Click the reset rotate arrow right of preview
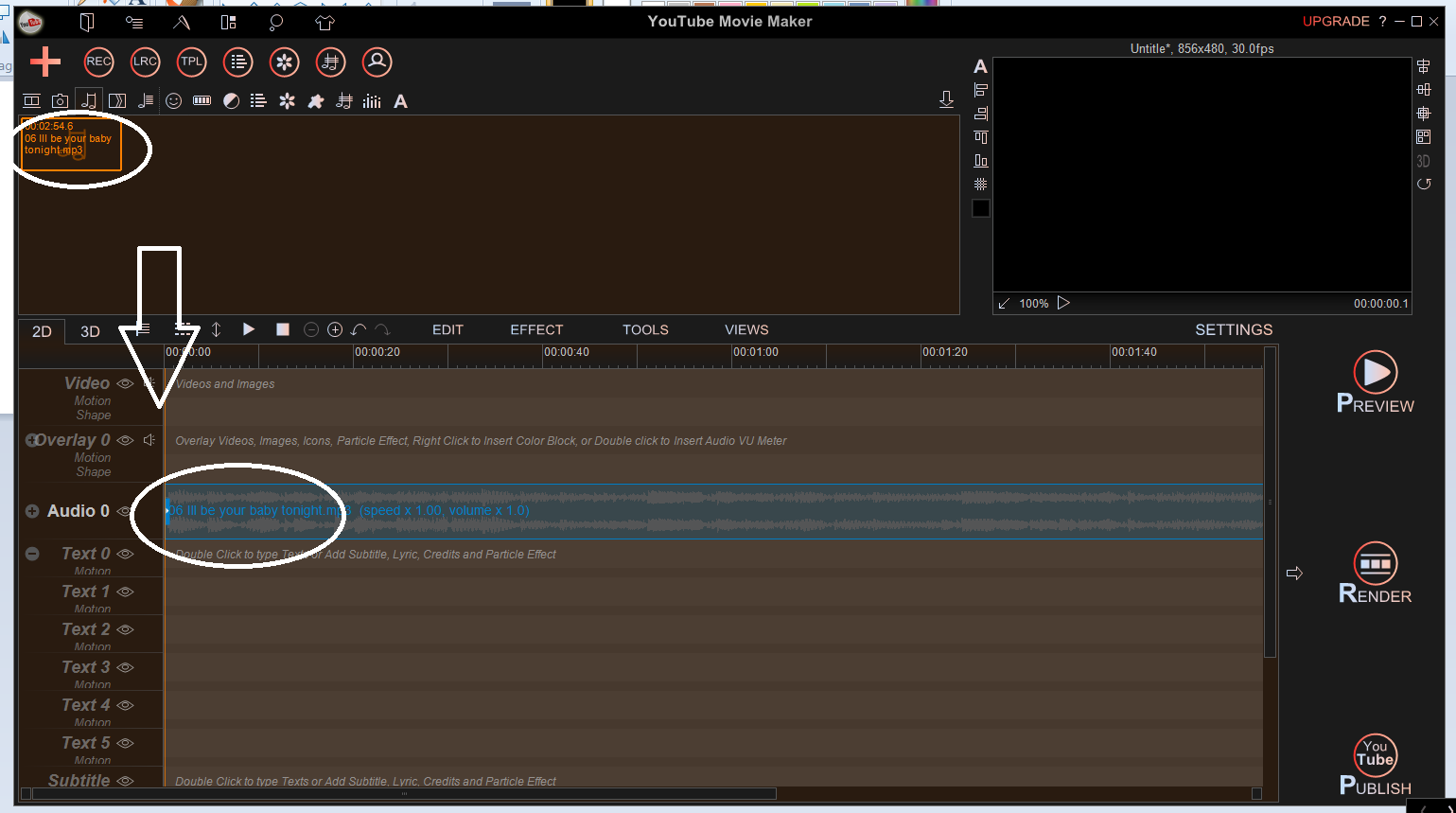The width and height of the screenshot is (1456, 813). tap(1424, 184)
